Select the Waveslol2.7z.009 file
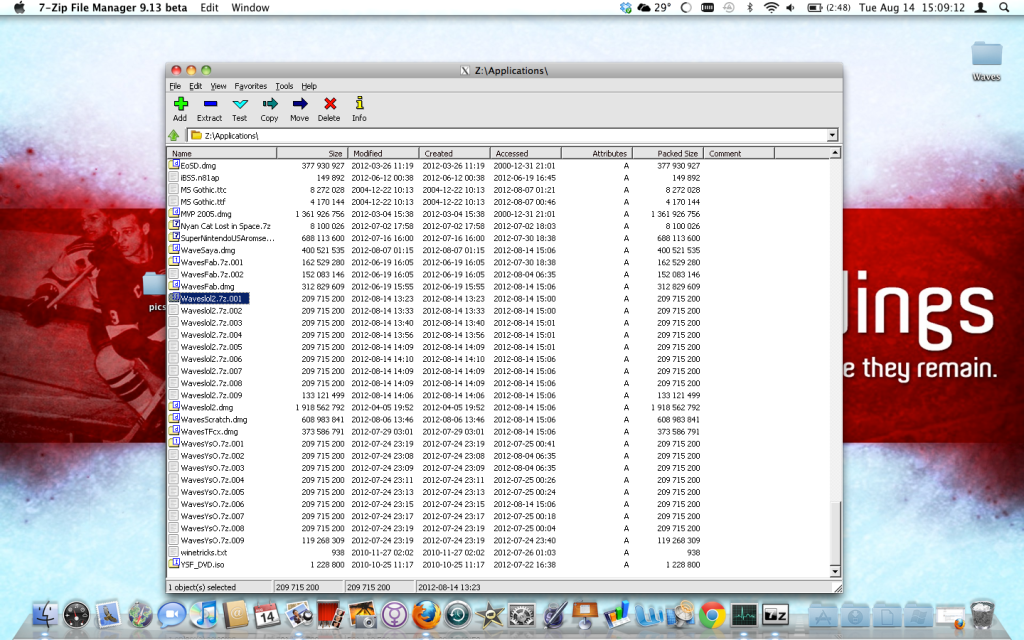This screenshot has height=640, width=1024. (211, 395)
